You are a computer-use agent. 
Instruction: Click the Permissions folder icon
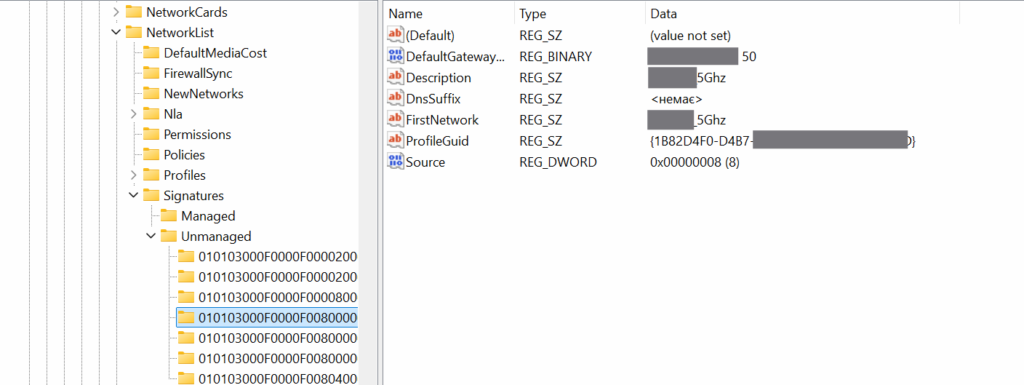click(x=152, y=134)
